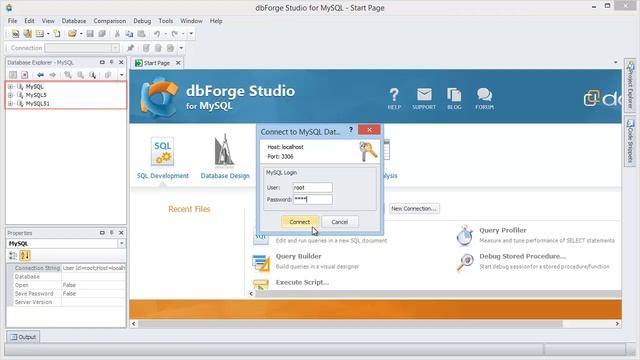Select the Connection String property row
This screenshot has width=640, height=360.
pyautogui.click(x=68, y=268)
